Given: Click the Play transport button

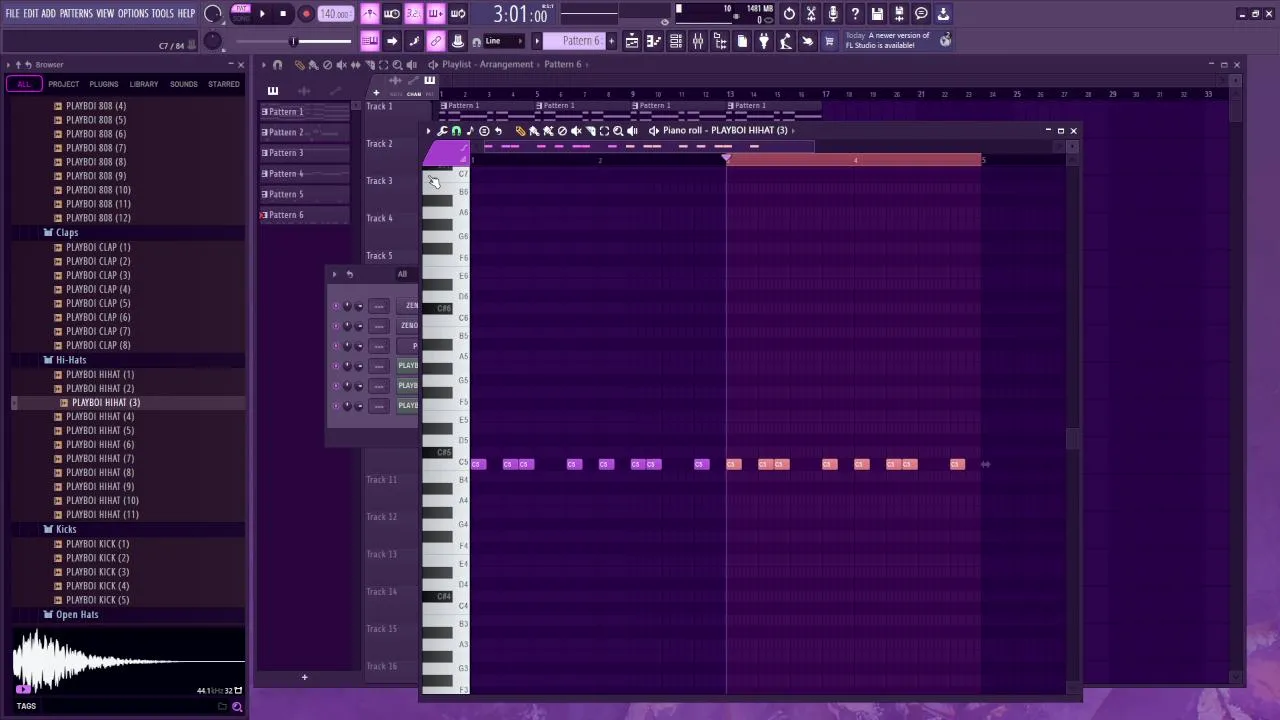Looking at the screenshot, I should pos(262,14).
